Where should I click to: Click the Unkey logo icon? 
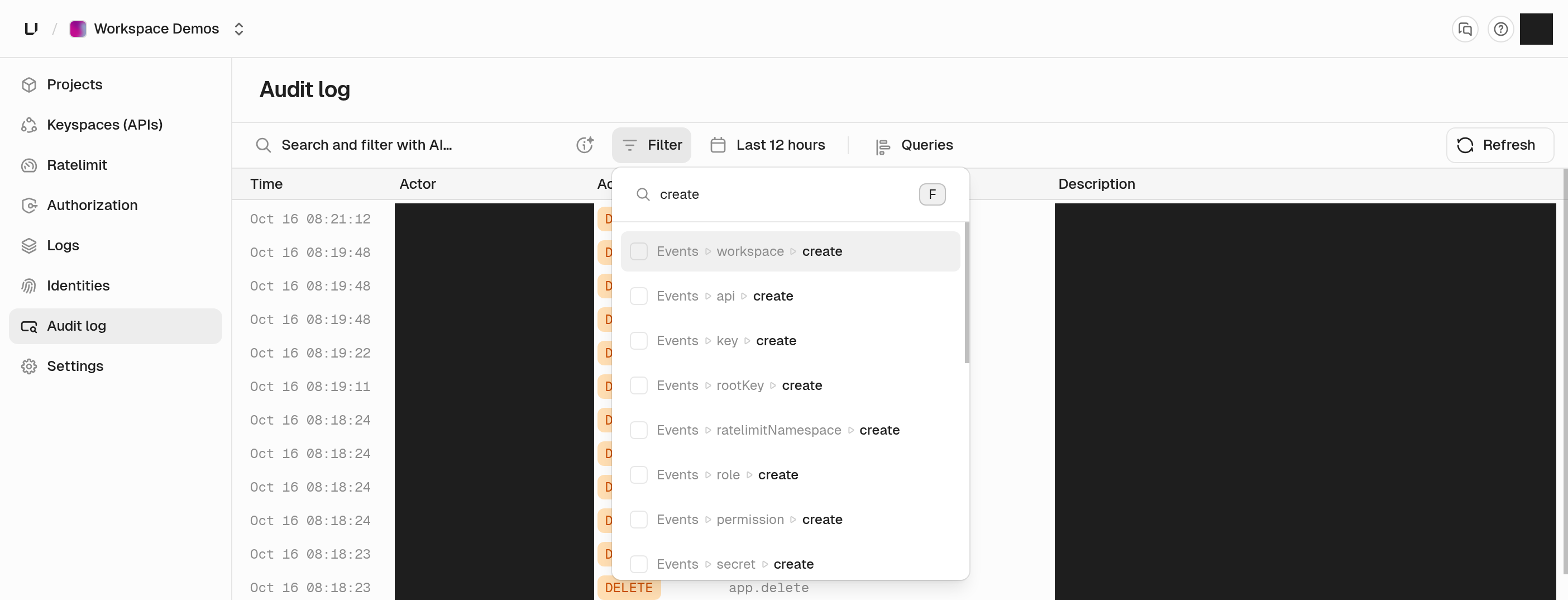point(31,28)
